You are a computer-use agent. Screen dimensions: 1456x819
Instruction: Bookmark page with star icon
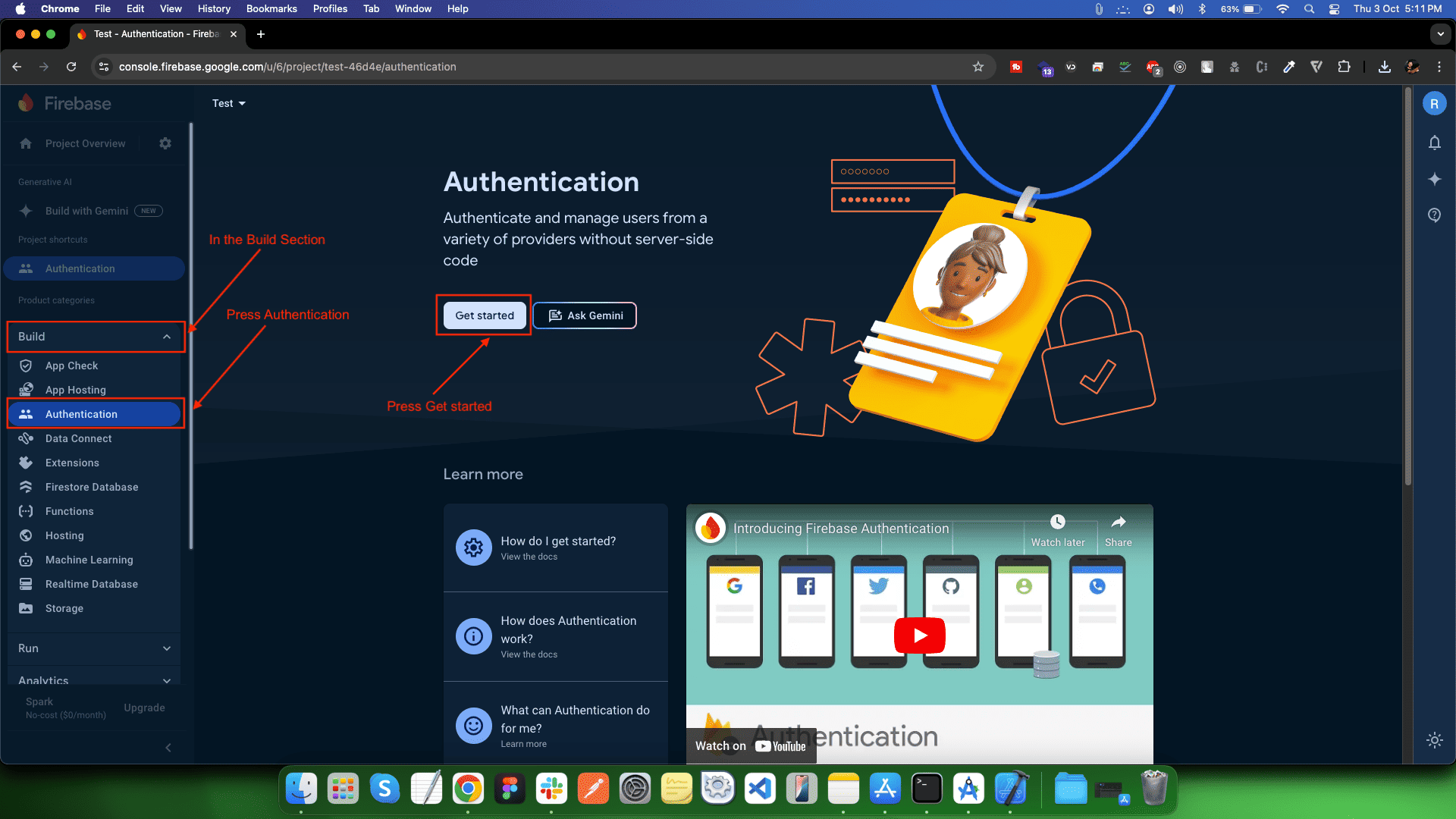[x=978, y=67]
